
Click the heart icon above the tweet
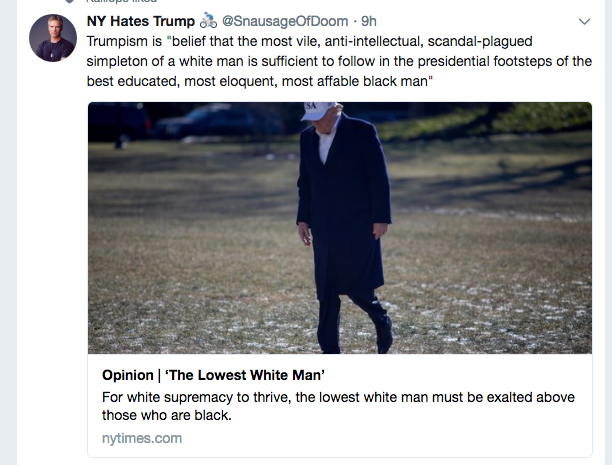(69, 1)
